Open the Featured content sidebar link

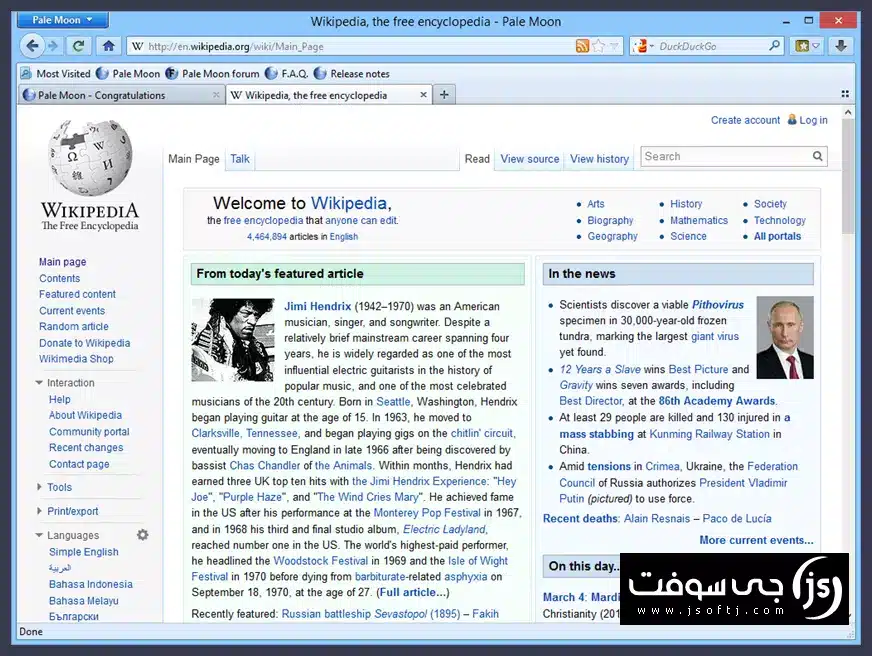click(77, 294)
